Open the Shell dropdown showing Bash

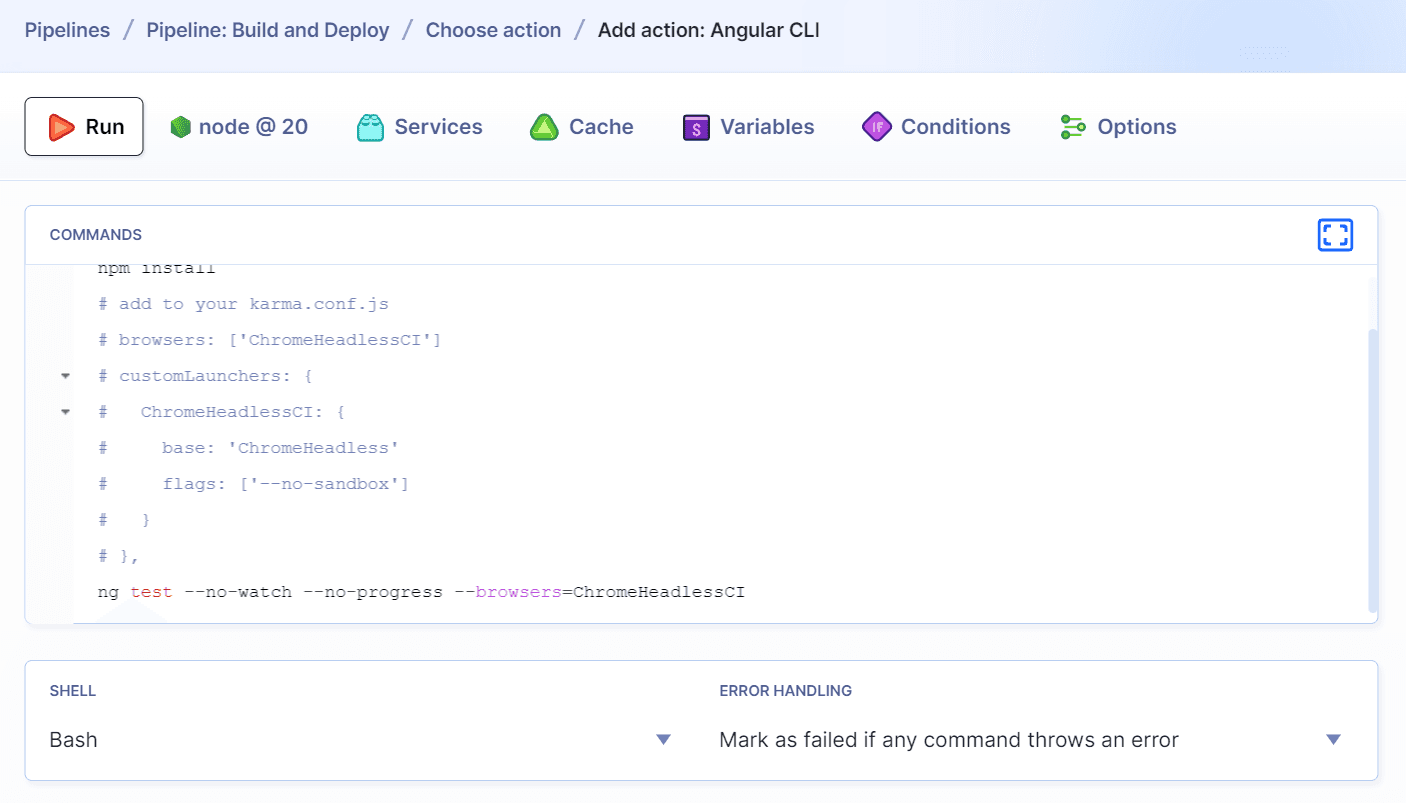(663, 739)
